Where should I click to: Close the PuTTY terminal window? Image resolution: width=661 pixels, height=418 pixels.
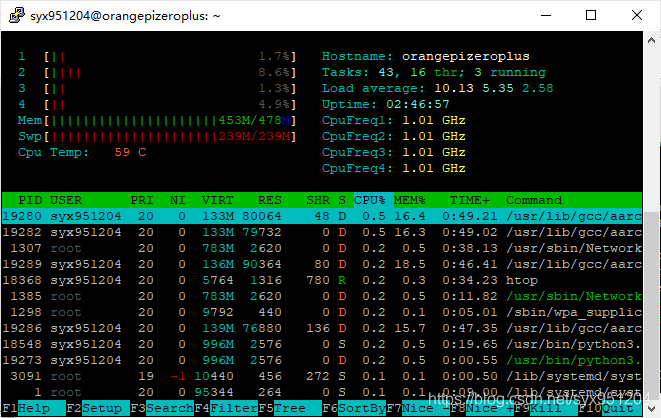637,16
